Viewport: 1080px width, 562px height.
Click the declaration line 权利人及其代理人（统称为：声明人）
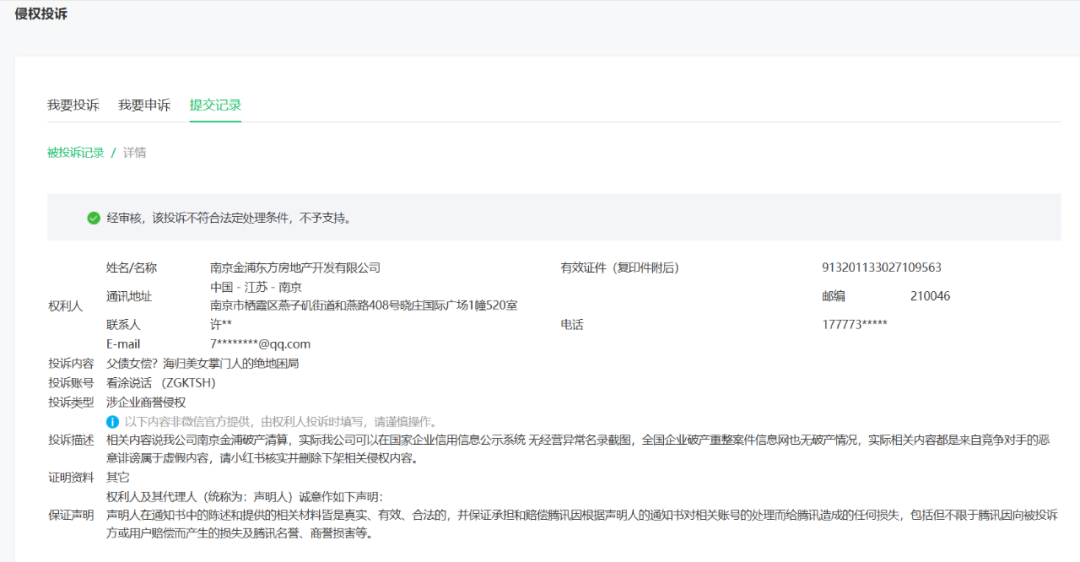[x=245, y=497]
